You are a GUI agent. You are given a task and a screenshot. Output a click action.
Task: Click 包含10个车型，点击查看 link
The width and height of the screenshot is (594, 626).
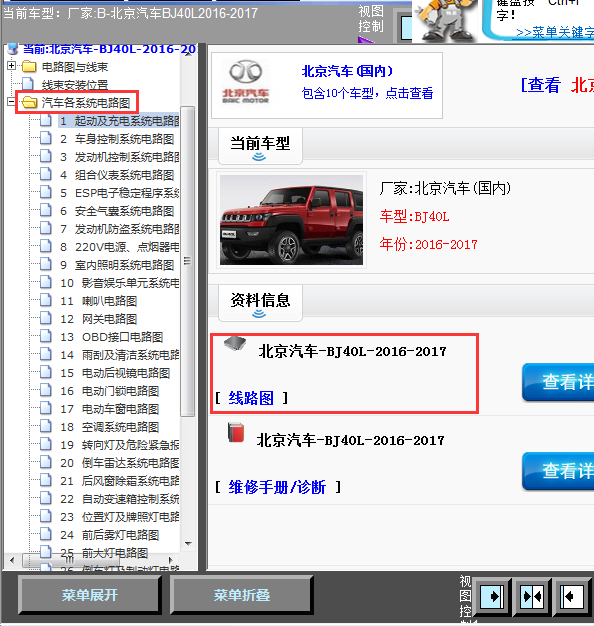(x=367, y=93)
